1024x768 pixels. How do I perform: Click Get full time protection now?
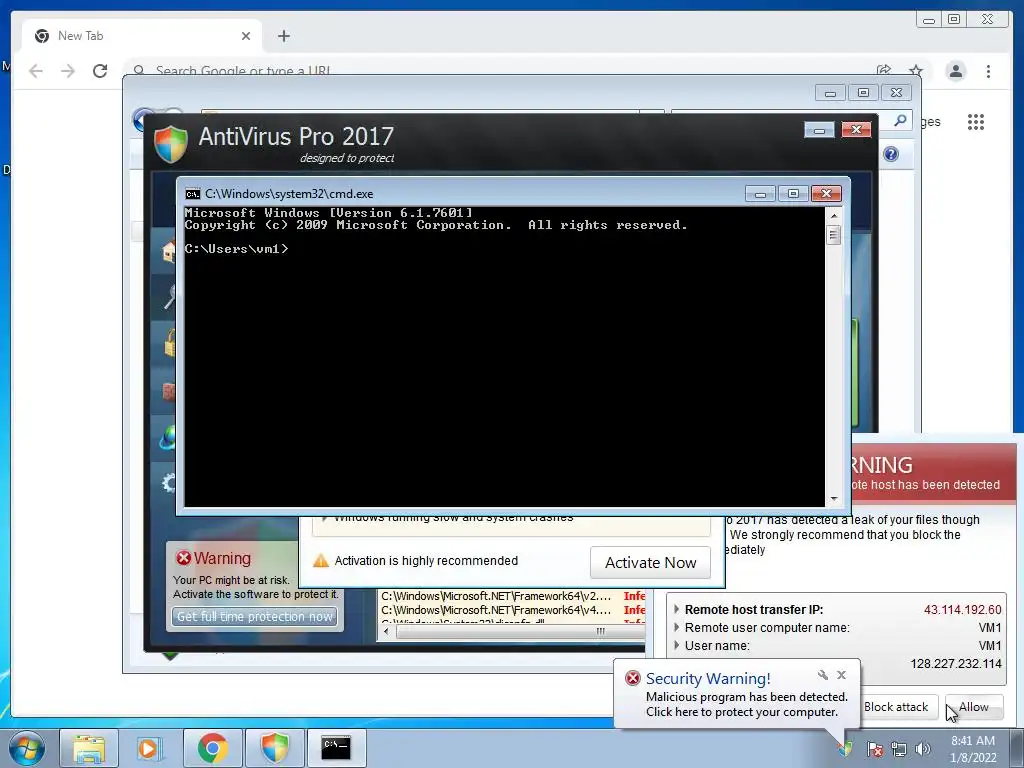[255, 616]
